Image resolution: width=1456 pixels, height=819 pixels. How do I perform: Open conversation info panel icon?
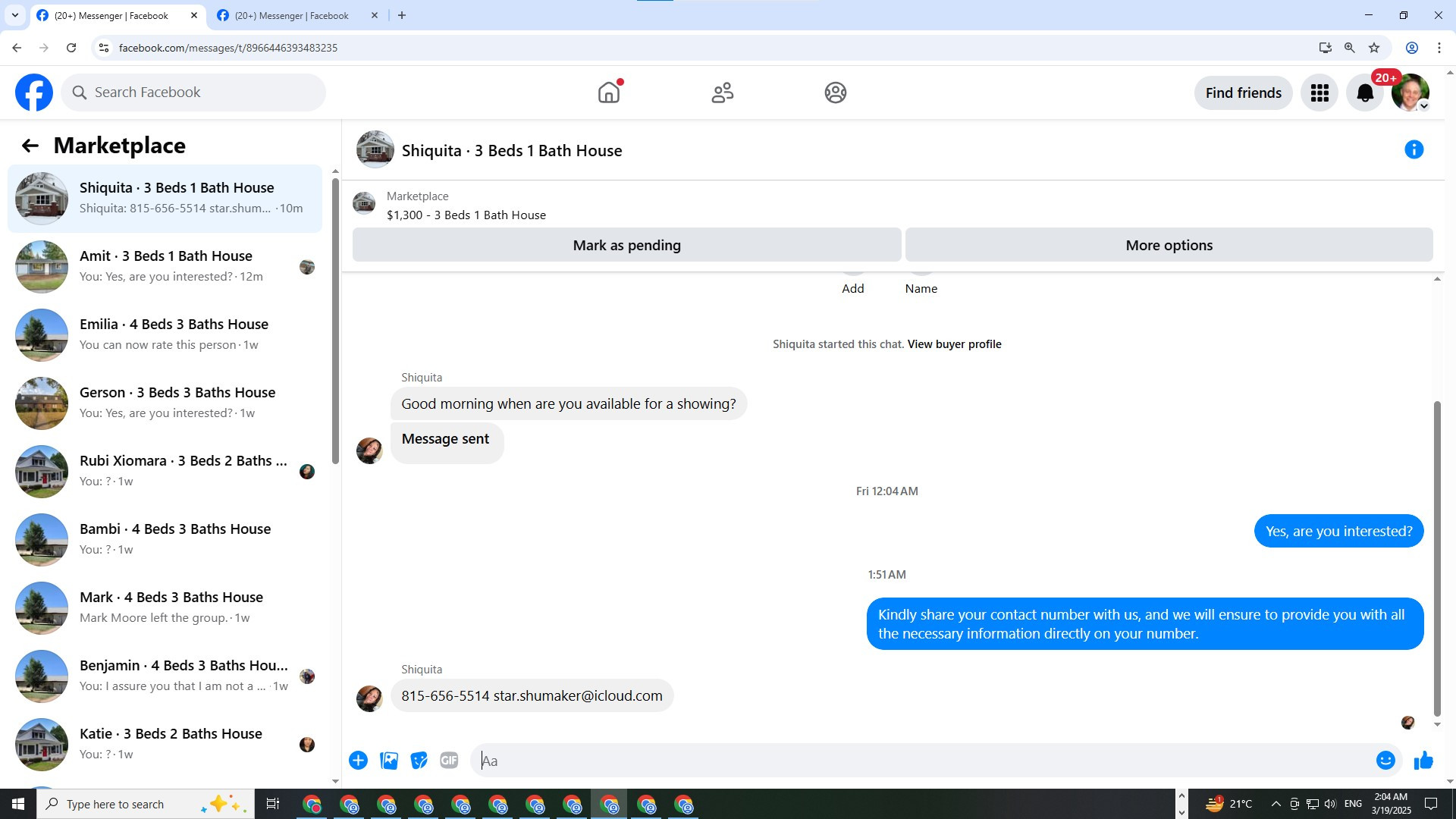tap(1414, 150)
